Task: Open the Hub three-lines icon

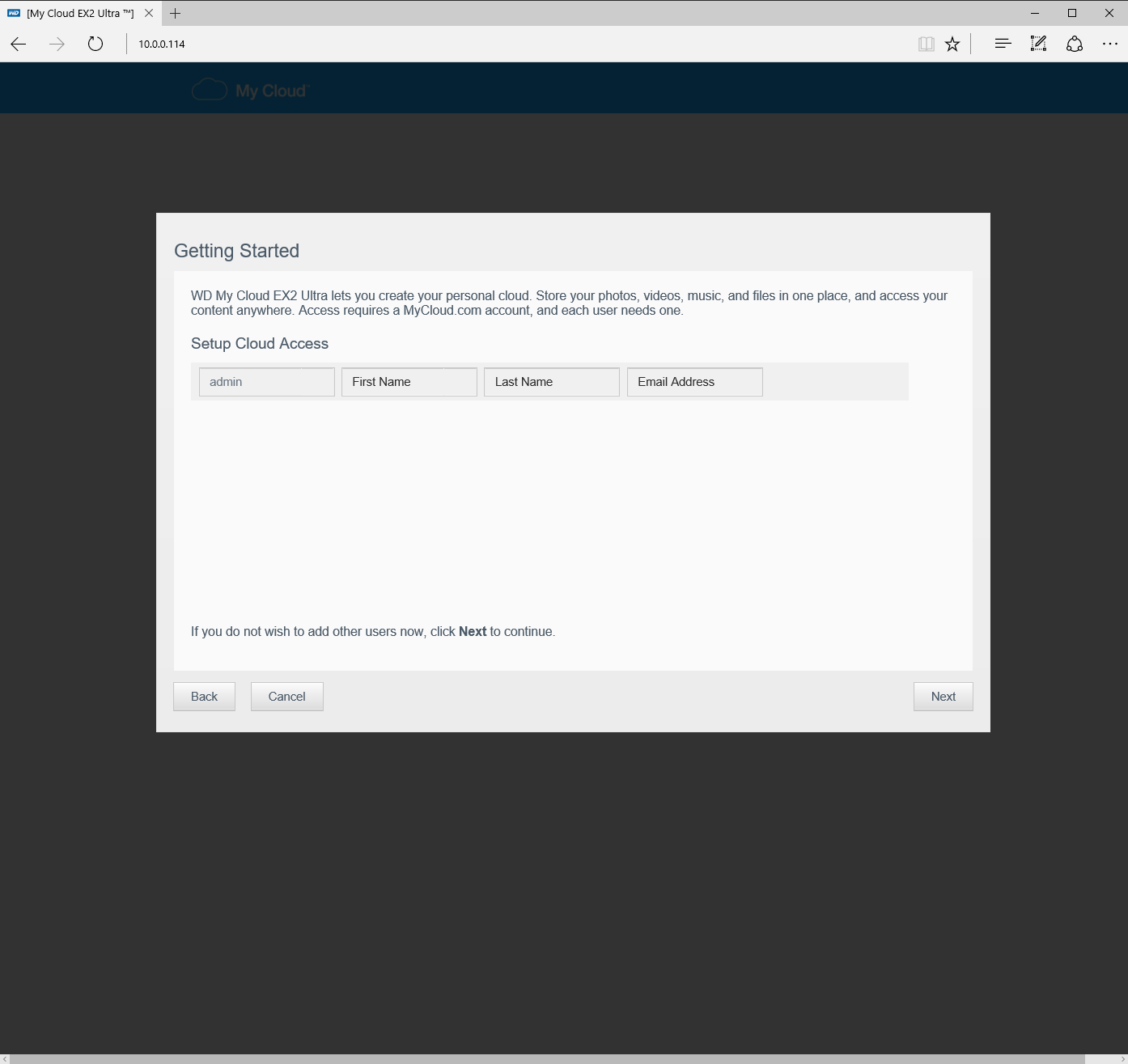Action: click(x=1003, y=44)
